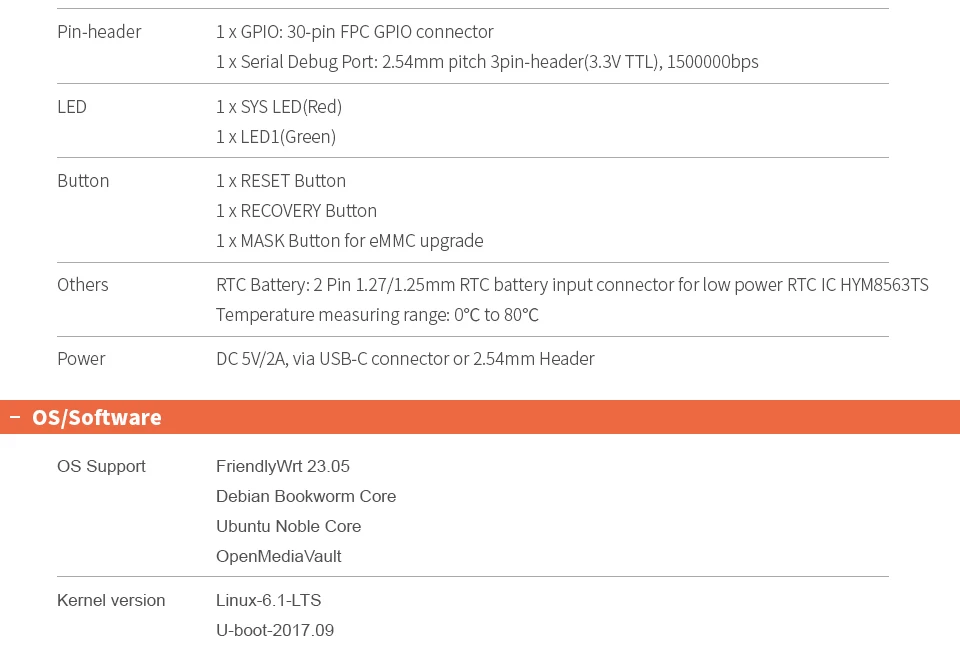Click the Linux-6.1-LTS kernel version
The width and height of the screenshot is (960, 652).
(269, 600)
